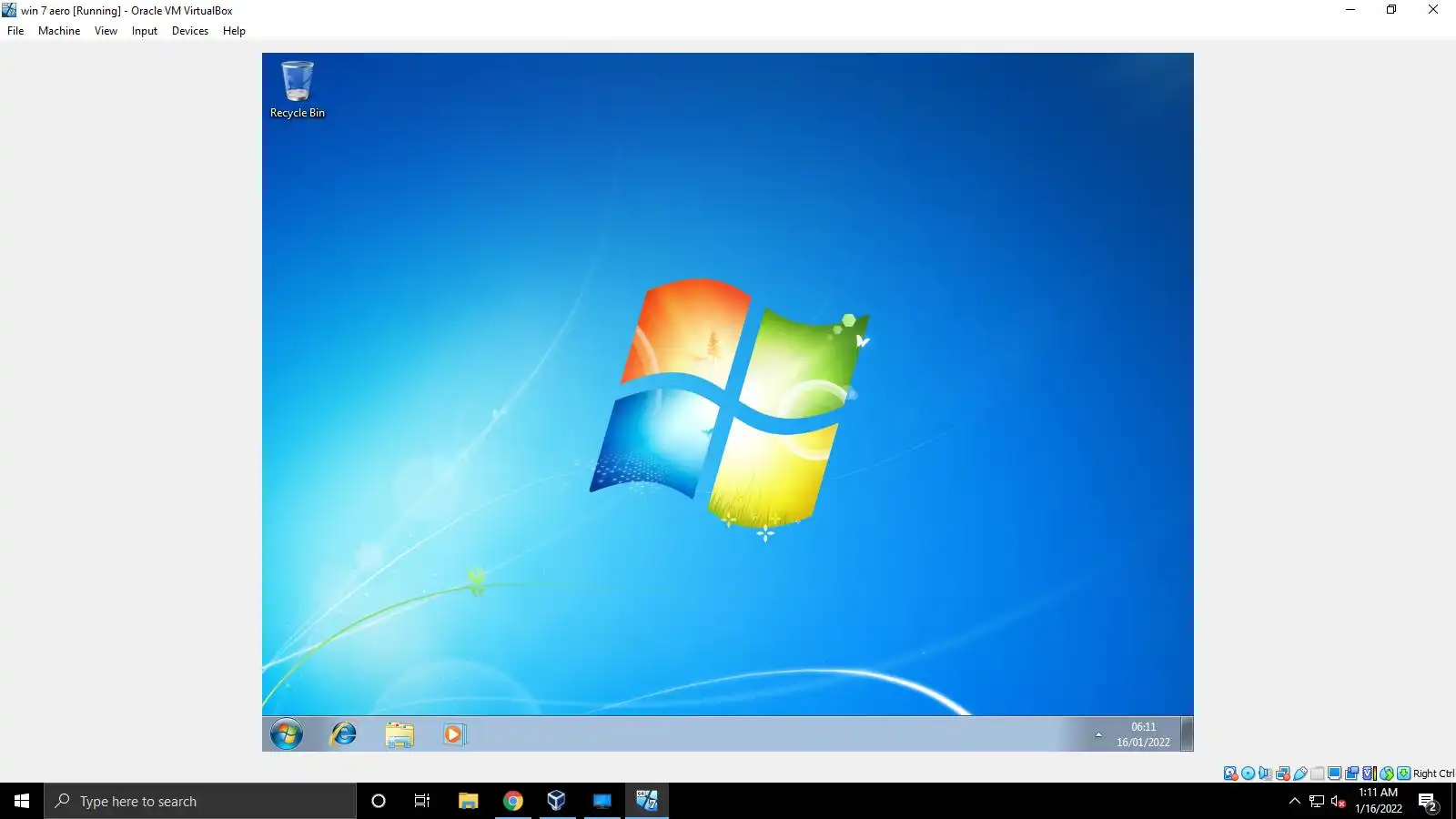Open the View menu
Viewport: 1456px width, 819px height.
106,31
